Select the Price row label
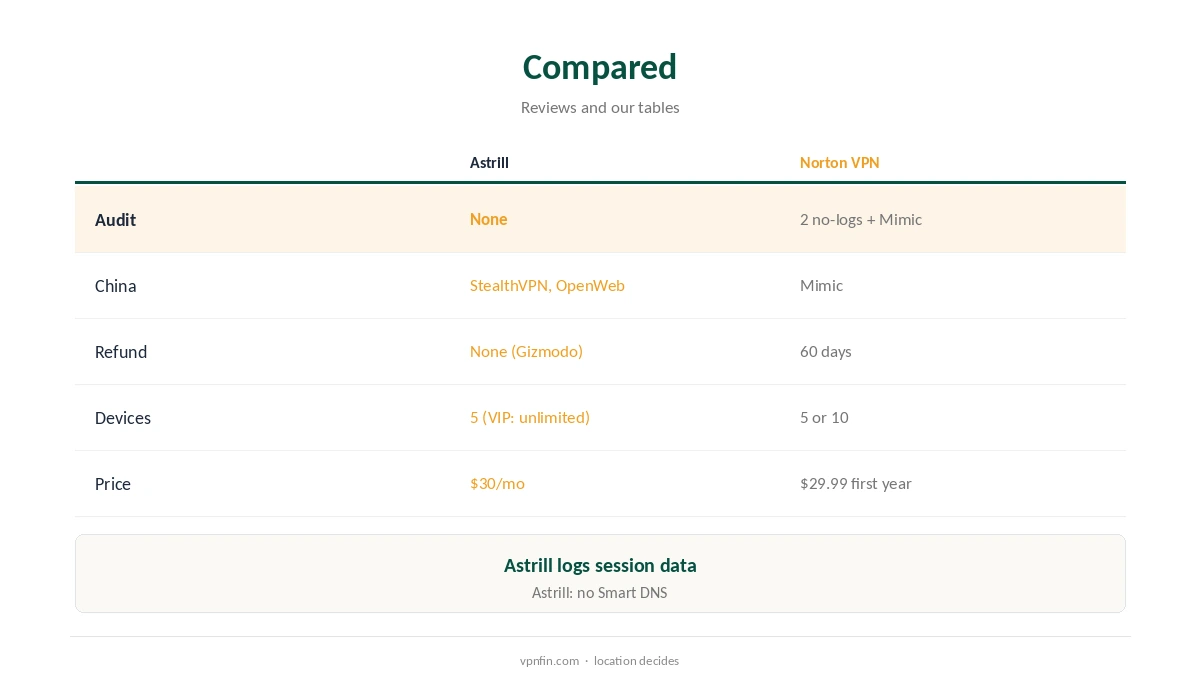The image size is (1200, 680). (113, 484)
